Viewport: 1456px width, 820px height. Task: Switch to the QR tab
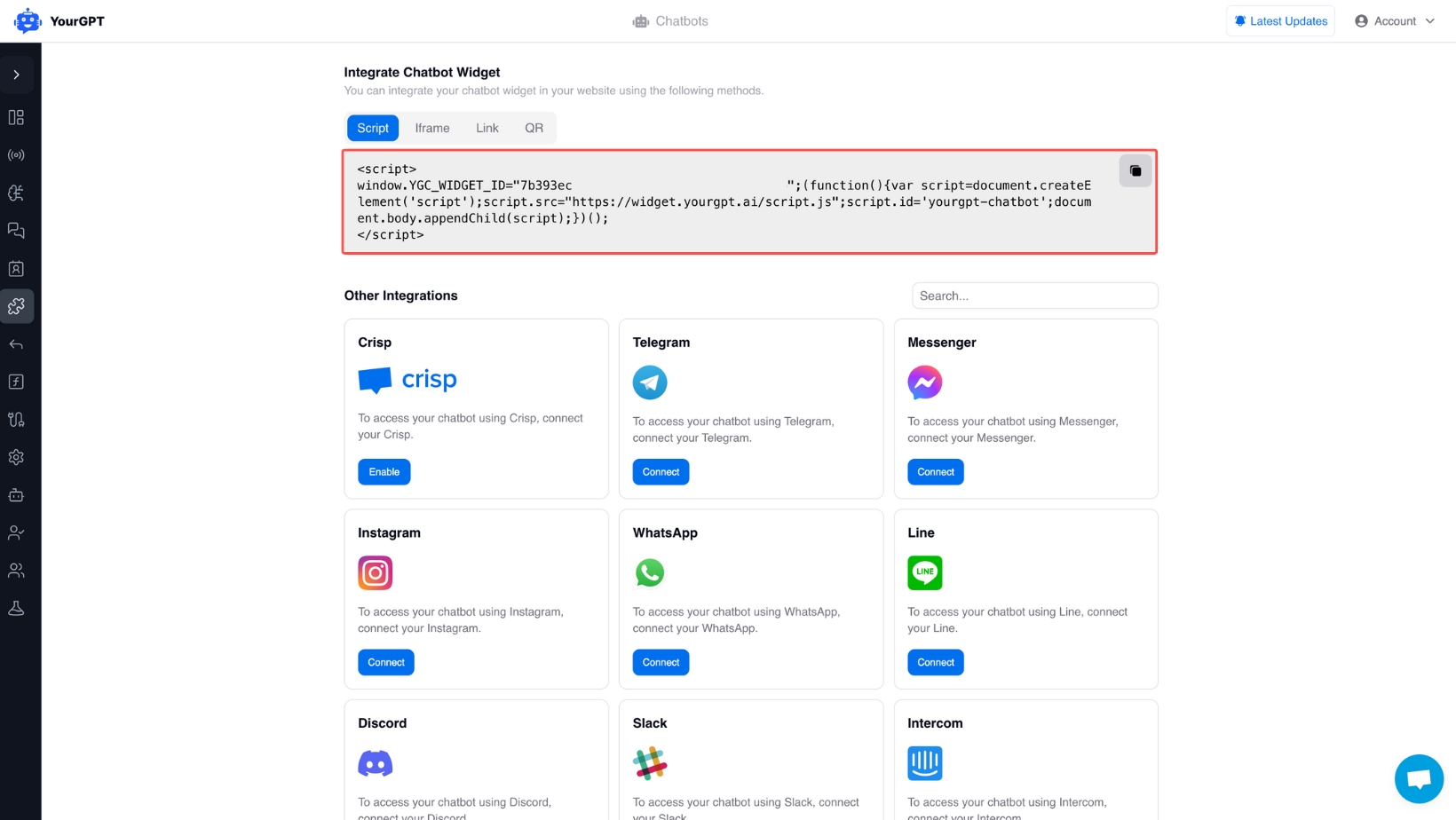point(533,128)
